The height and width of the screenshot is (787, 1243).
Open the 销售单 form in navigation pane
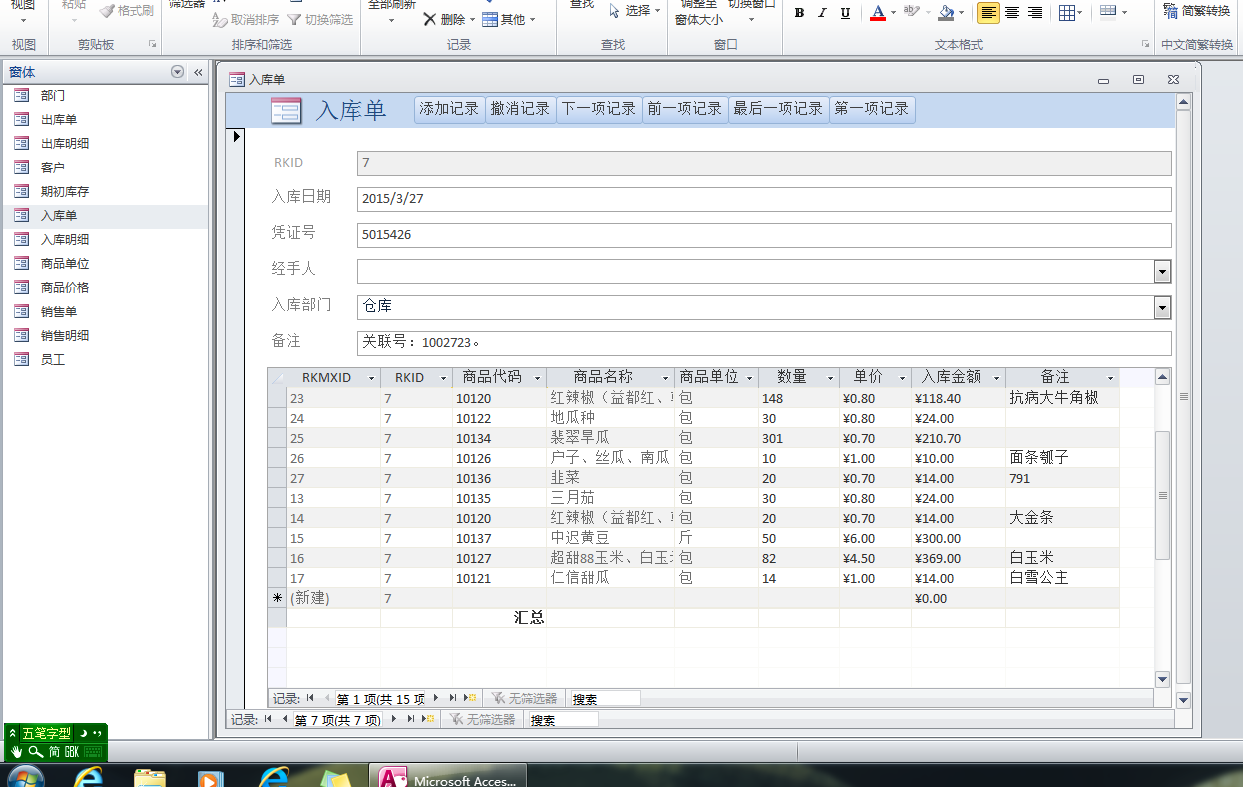pyautogui.click(x=58, y=312)
